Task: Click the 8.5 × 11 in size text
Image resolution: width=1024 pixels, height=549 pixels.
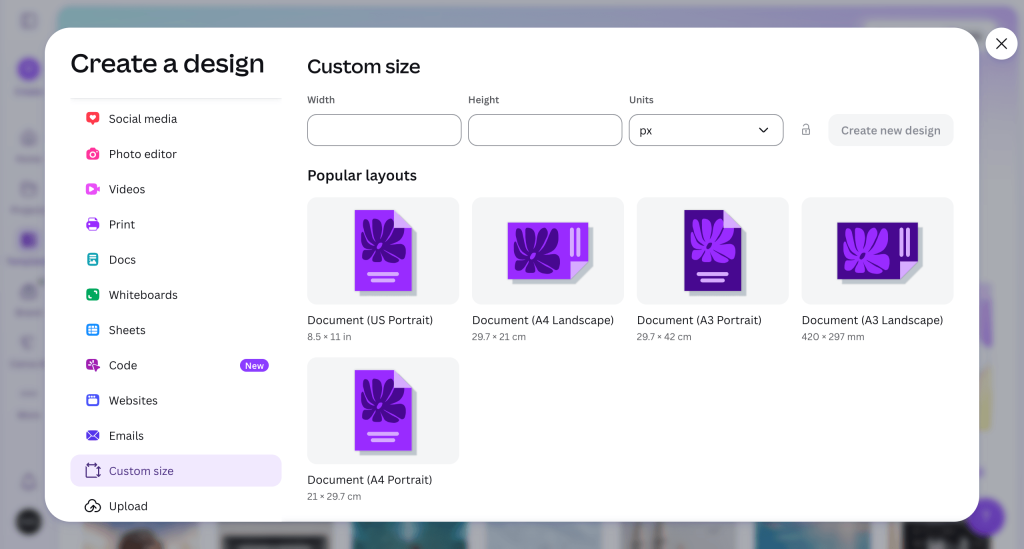Action: click(329, 337)
